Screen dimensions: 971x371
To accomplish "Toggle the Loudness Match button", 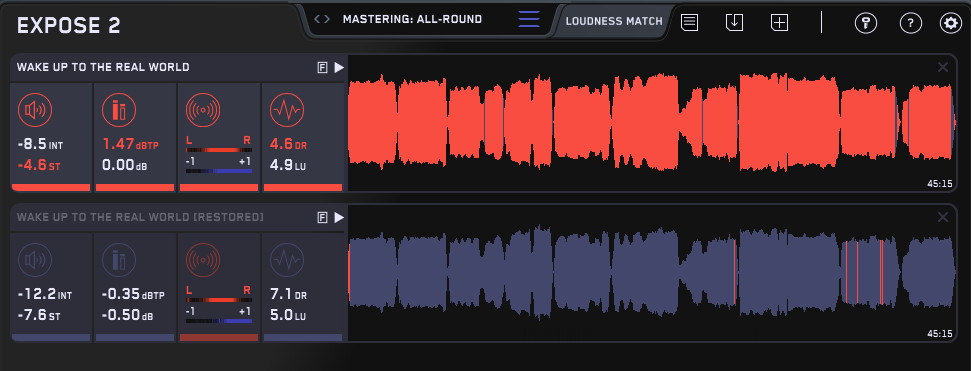I will [x=614, y=21].
